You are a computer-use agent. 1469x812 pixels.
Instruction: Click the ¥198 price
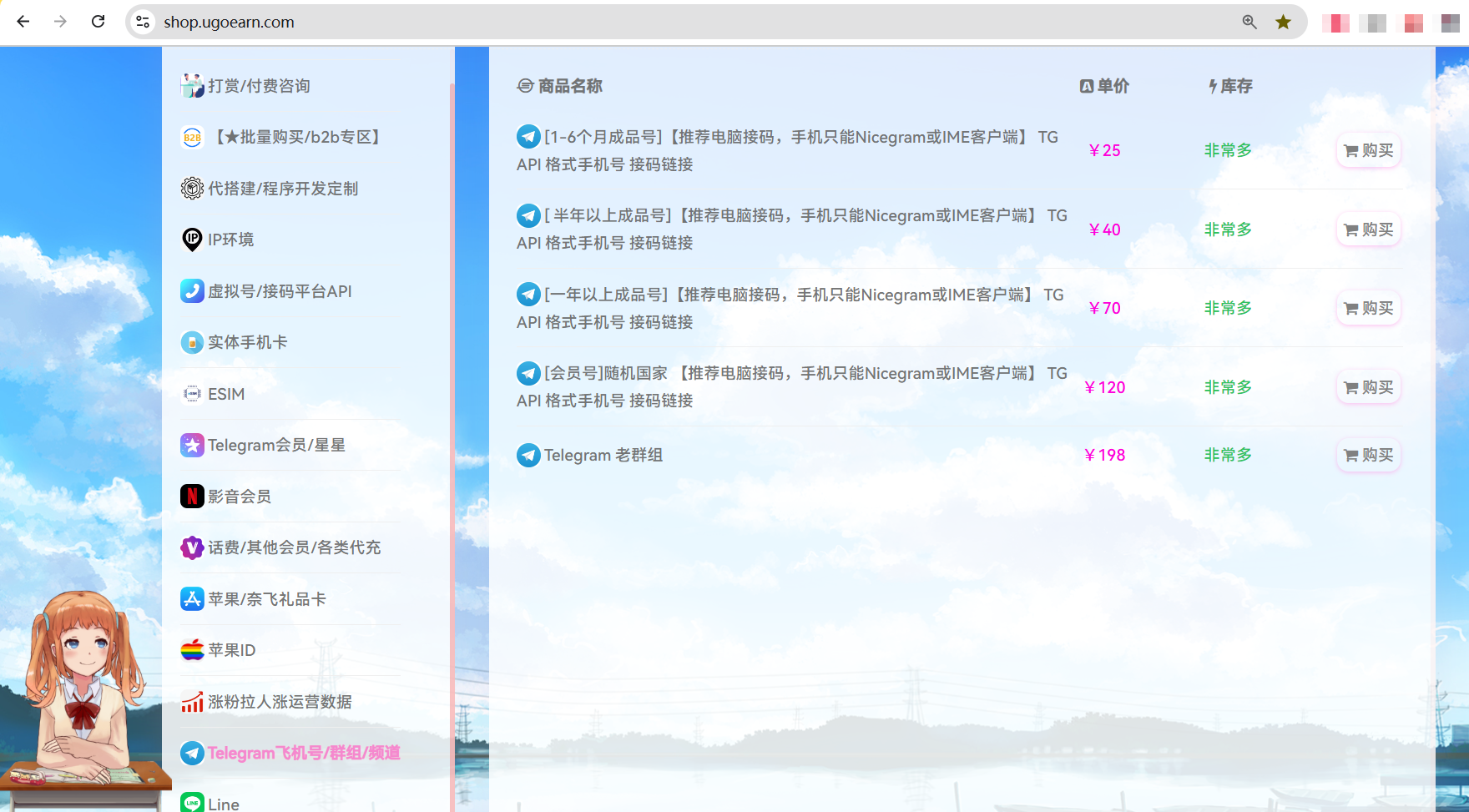pos(1104,455)
